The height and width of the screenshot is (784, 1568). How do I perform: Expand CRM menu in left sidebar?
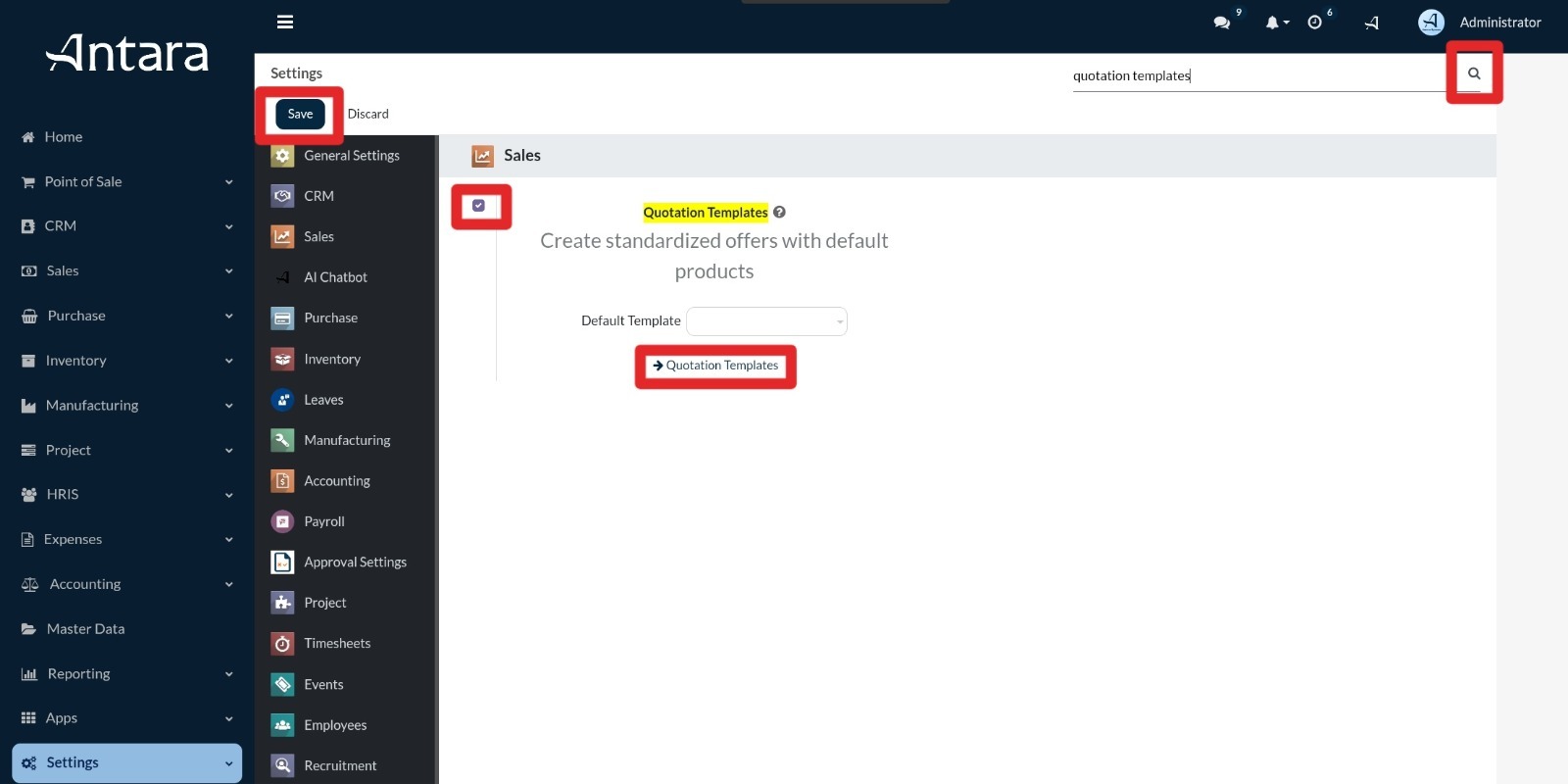127,225
